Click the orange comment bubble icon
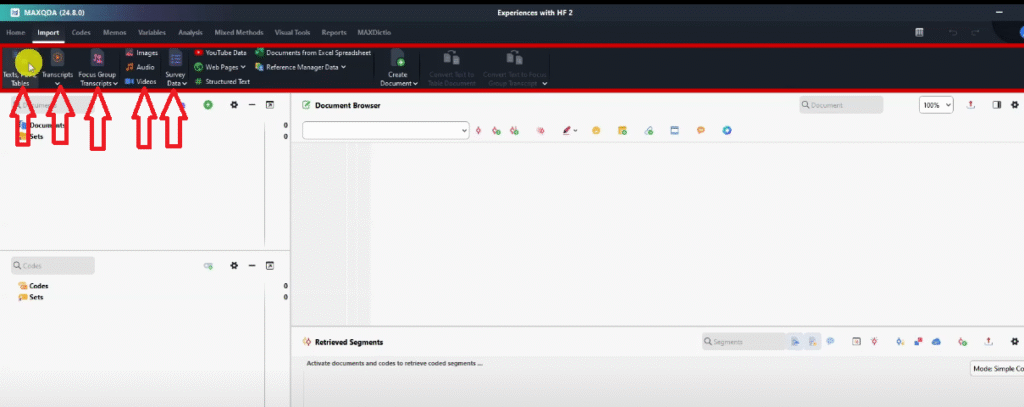 [x=701, y=131]
